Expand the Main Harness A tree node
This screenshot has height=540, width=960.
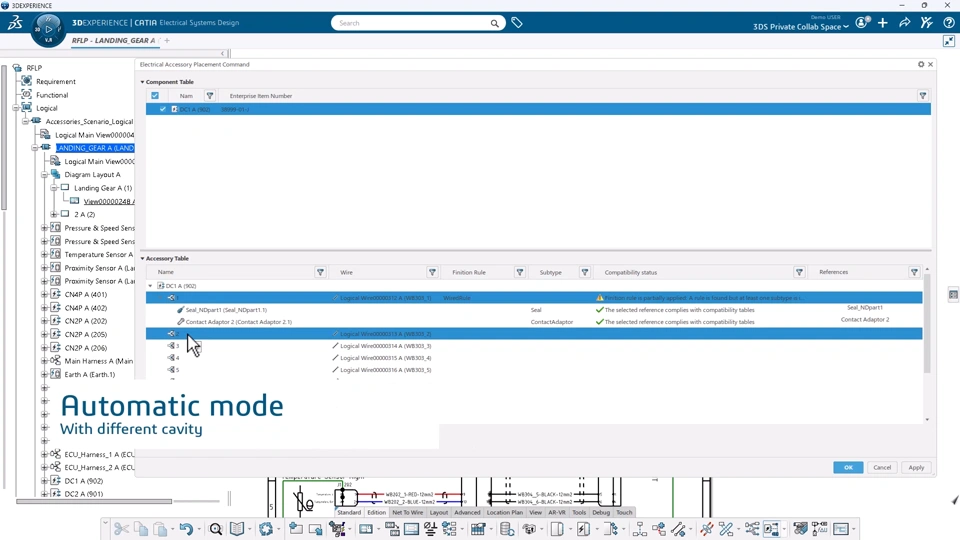pos(44,361)
